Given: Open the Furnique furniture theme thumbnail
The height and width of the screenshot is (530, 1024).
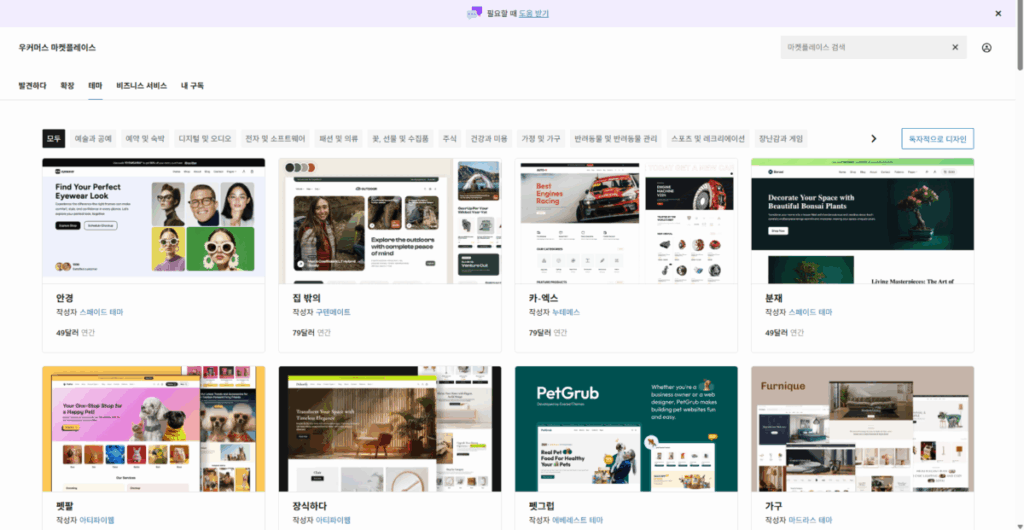Looking at the screenshot, I should [862, 428].
